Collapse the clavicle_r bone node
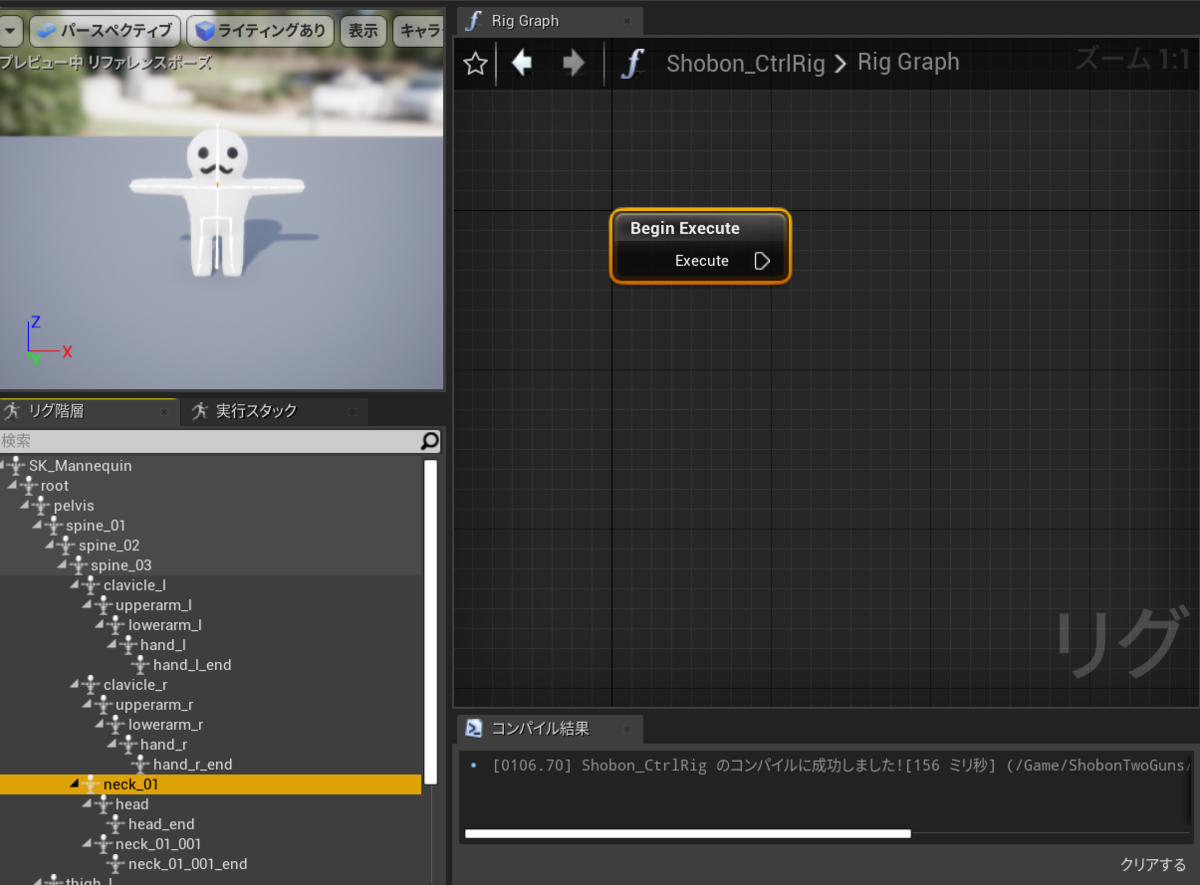Screen dimensions: 1200x885 tap(75, 685)
